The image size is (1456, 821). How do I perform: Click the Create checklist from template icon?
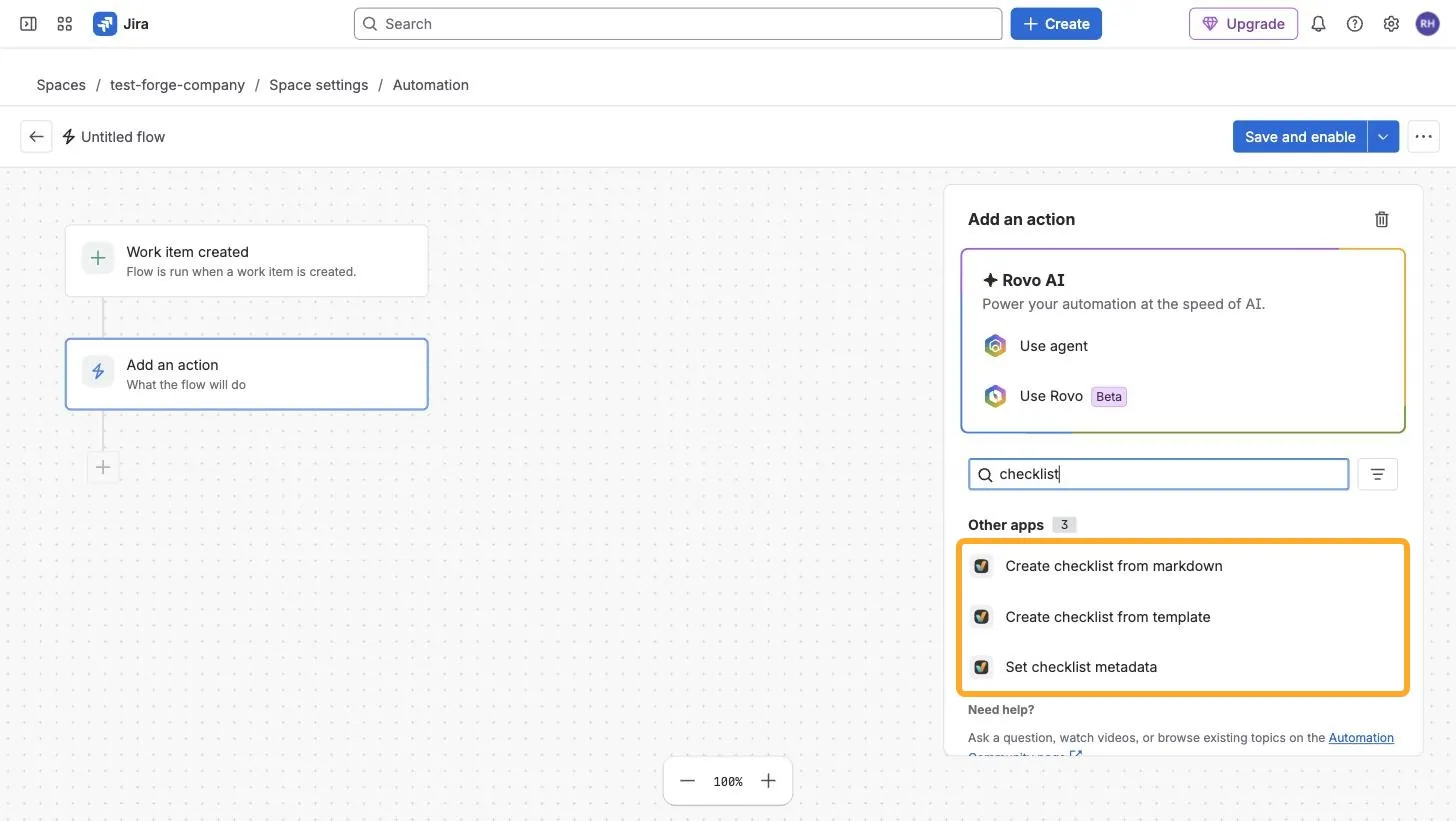[981, 617]
